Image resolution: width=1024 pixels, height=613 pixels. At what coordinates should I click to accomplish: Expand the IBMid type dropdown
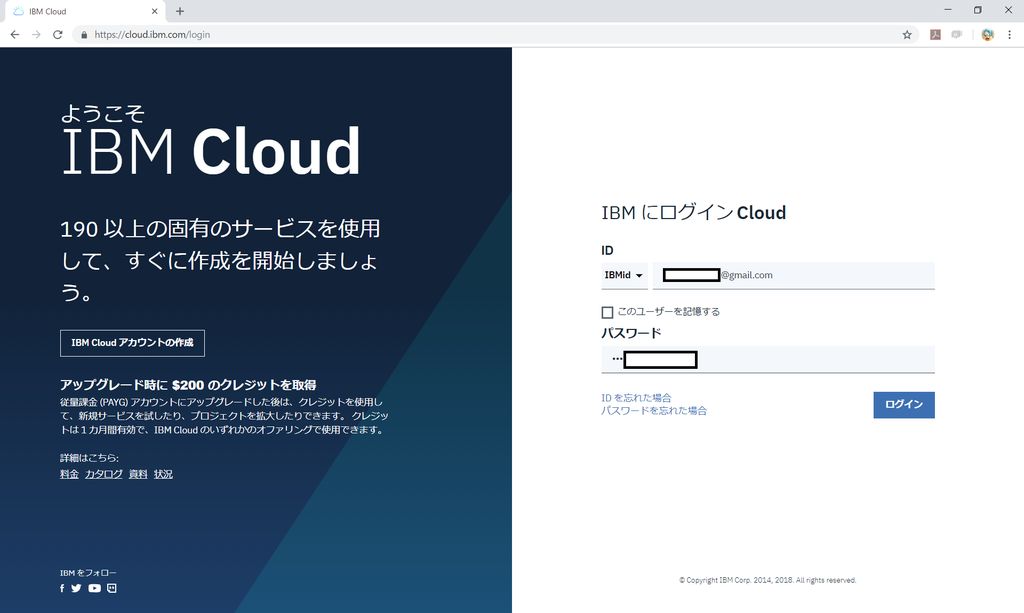pos(624,275)
